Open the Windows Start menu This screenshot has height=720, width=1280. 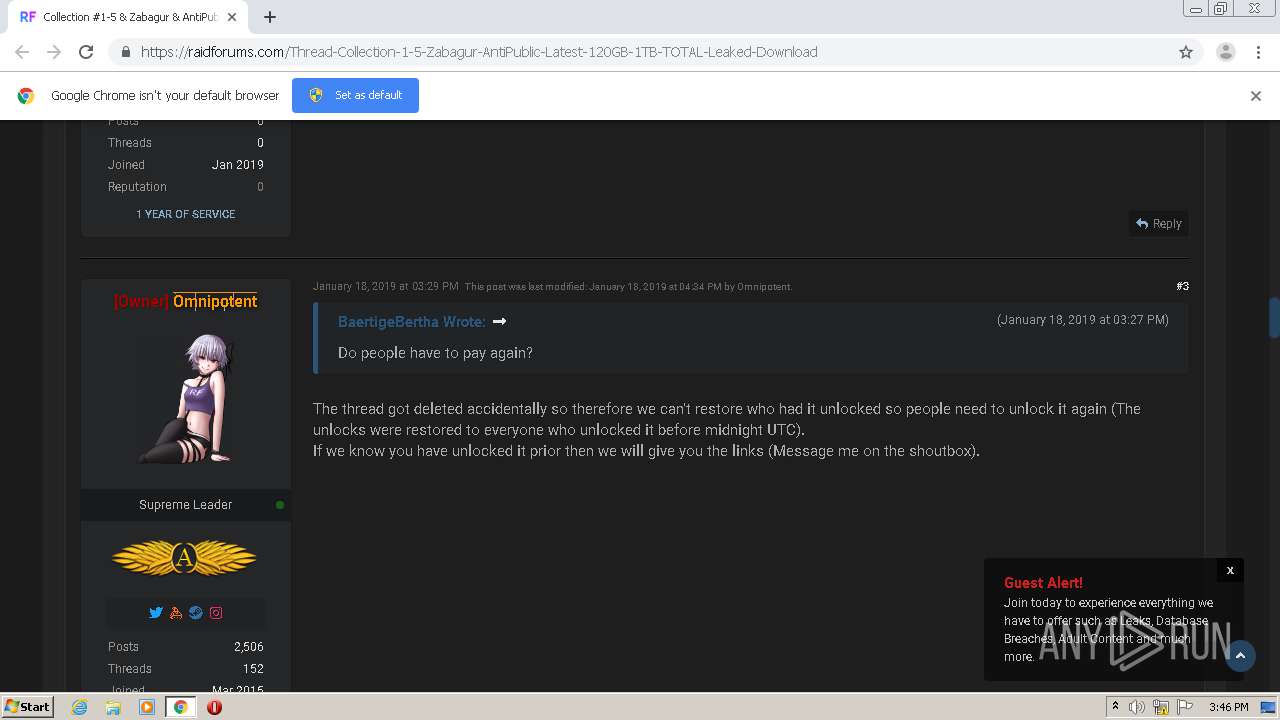point(27,706)
